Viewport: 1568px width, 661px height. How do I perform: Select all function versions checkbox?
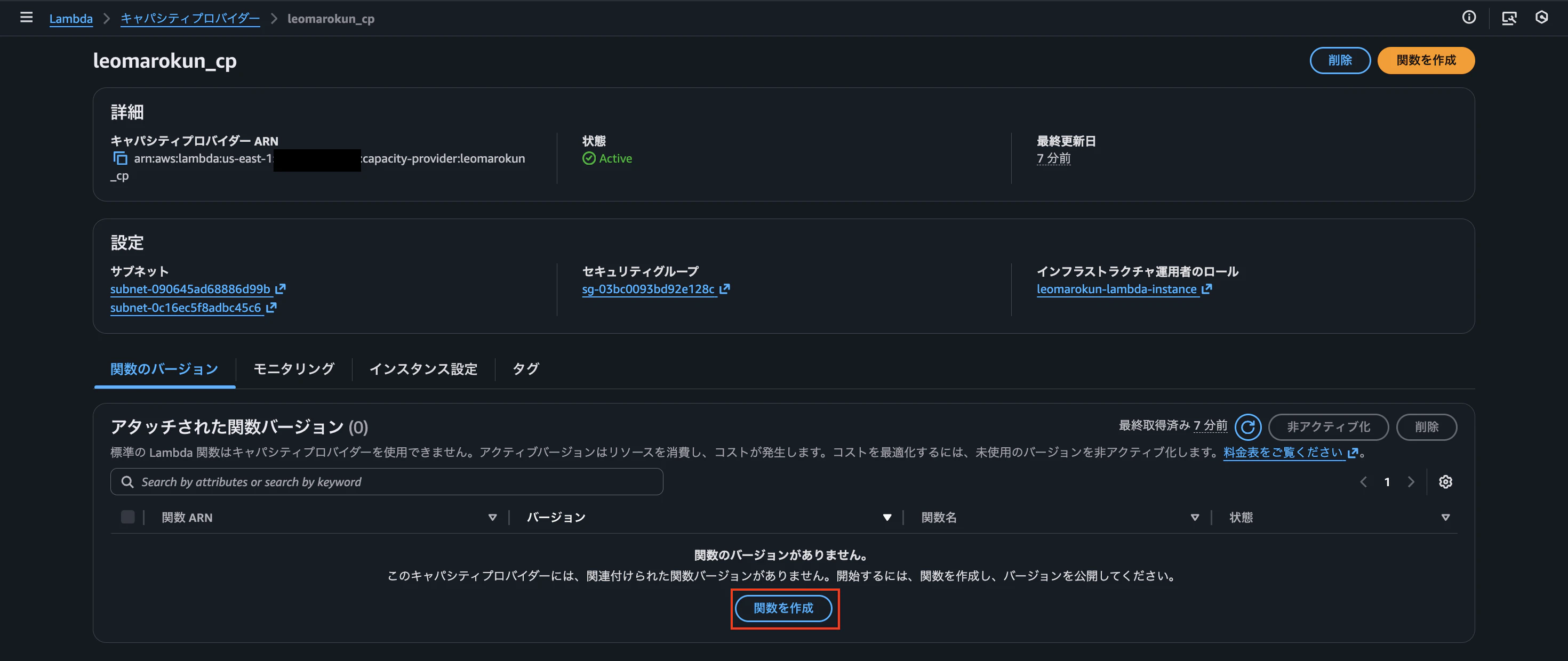point(128,518)
